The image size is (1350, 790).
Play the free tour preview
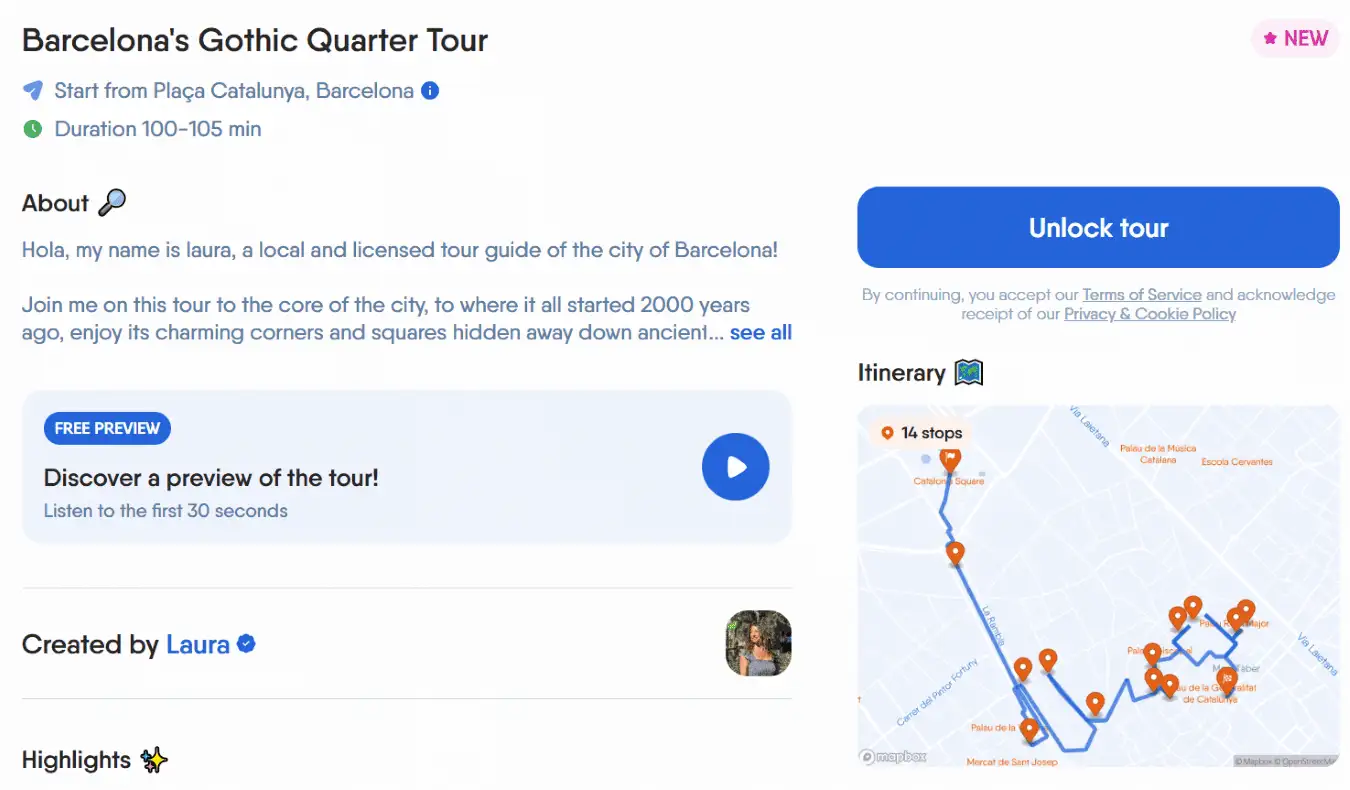[735, 467]
